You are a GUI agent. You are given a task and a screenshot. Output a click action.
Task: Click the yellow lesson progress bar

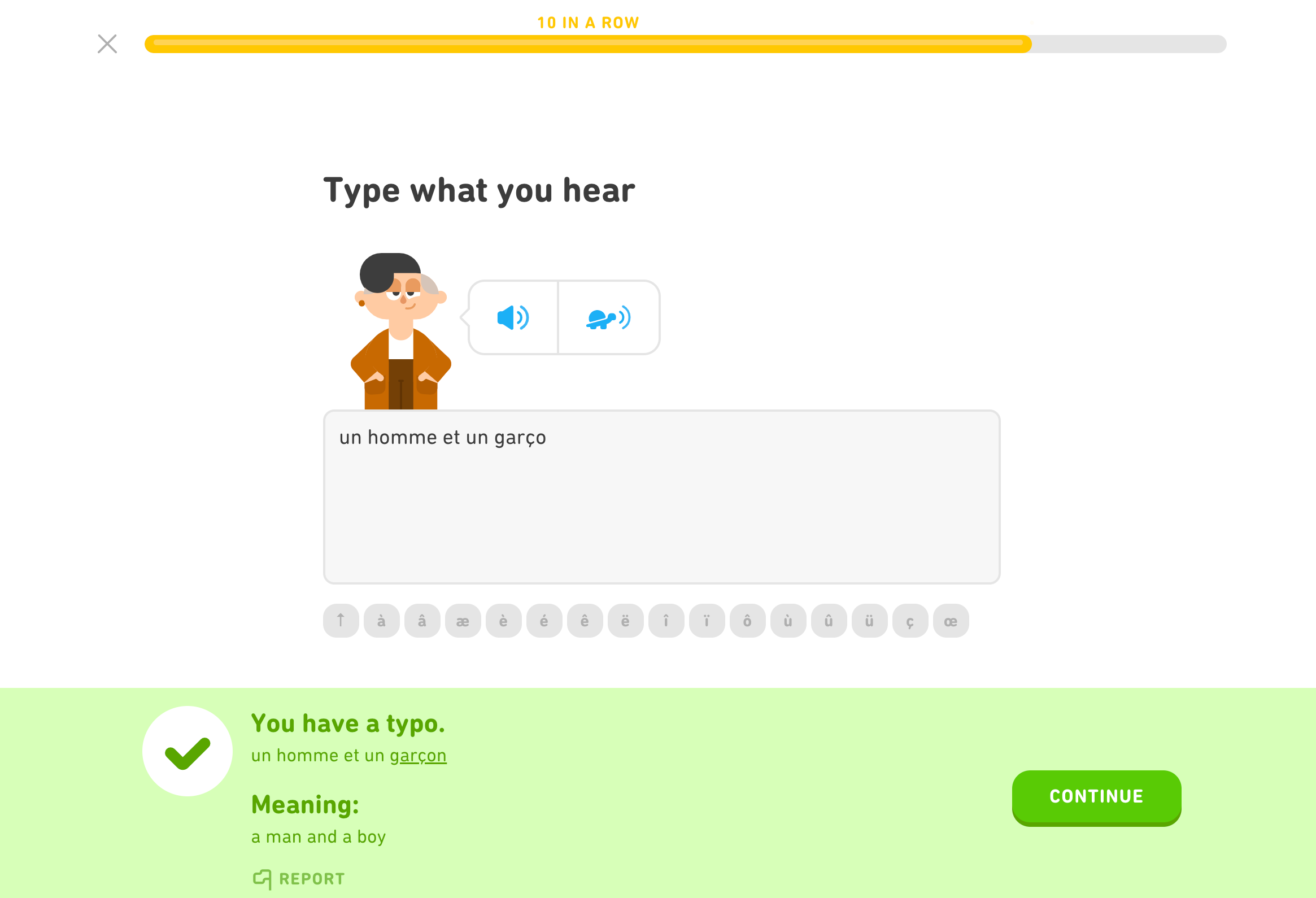coord(685,43)
